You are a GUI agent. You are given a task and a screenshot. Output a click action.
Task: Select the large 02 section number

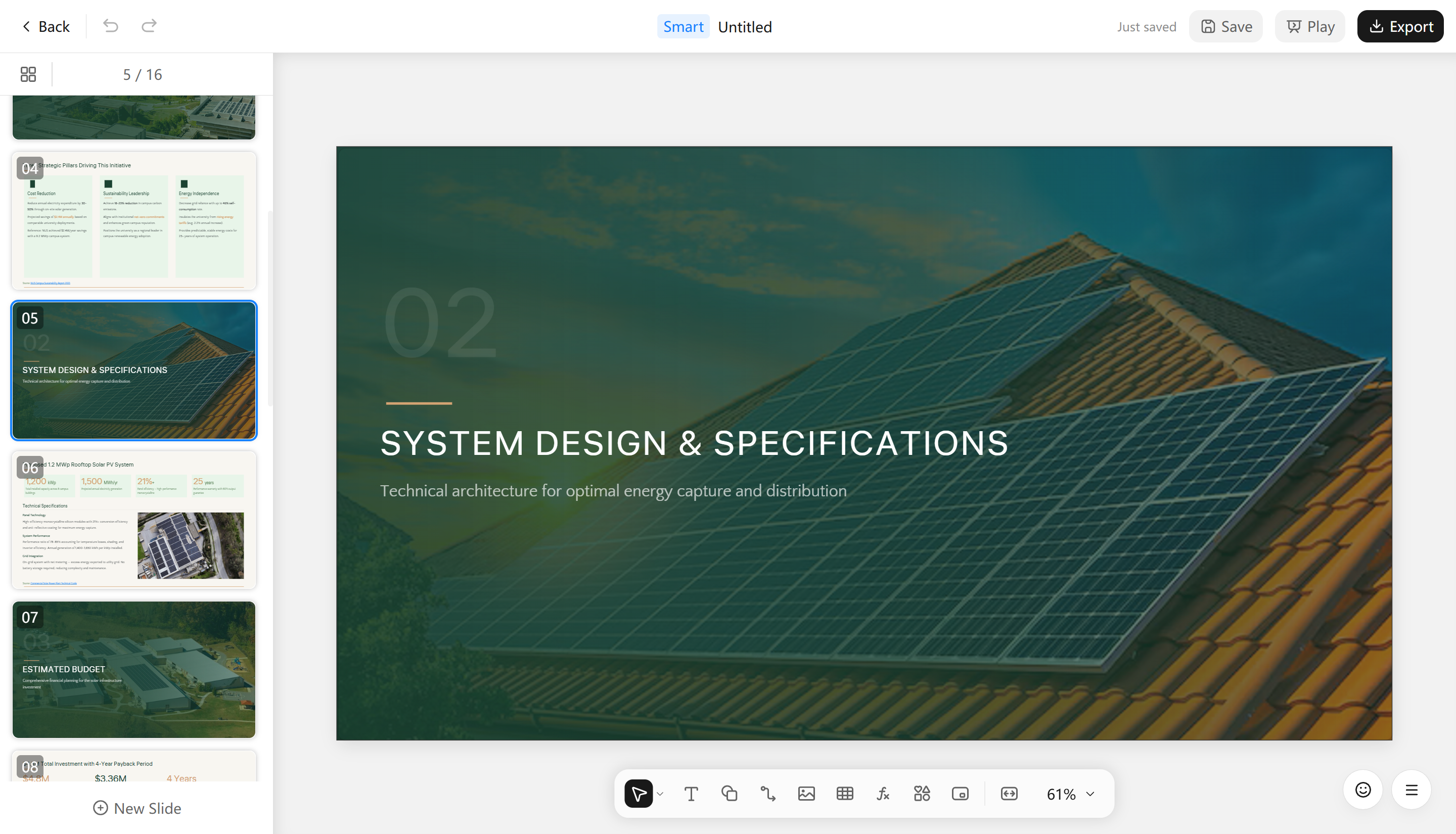[x=440, y=323]
